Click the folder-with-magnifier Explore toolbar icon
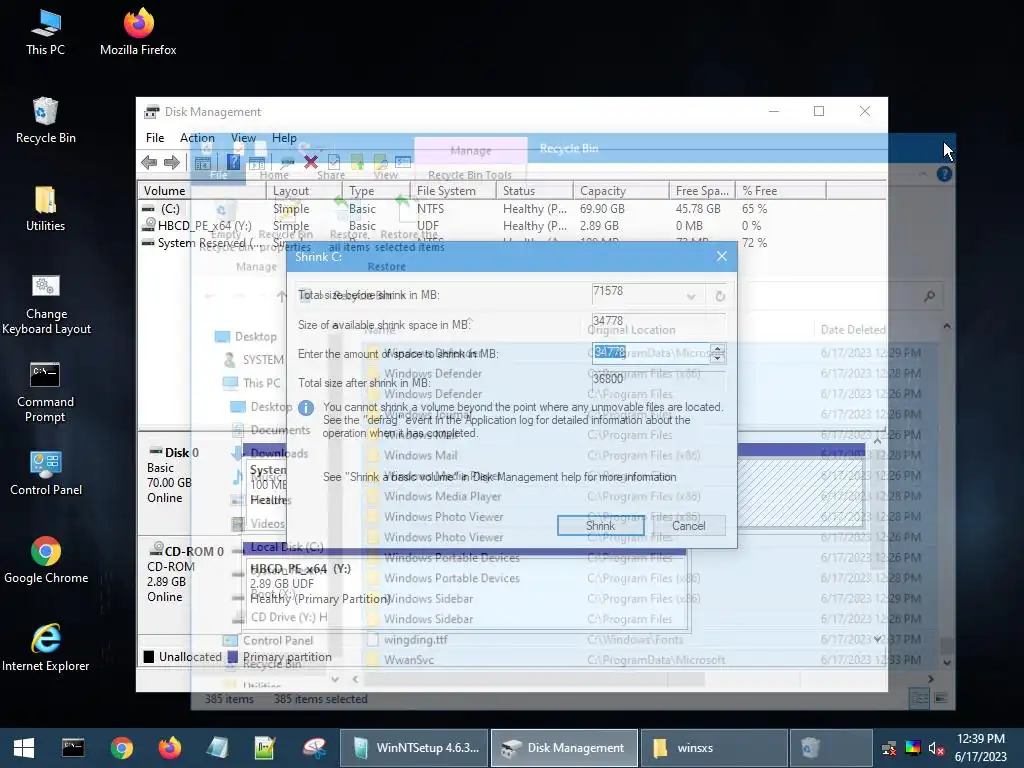Image resolution: width=1024 pixels, height=768 pixels. [381, 162]
